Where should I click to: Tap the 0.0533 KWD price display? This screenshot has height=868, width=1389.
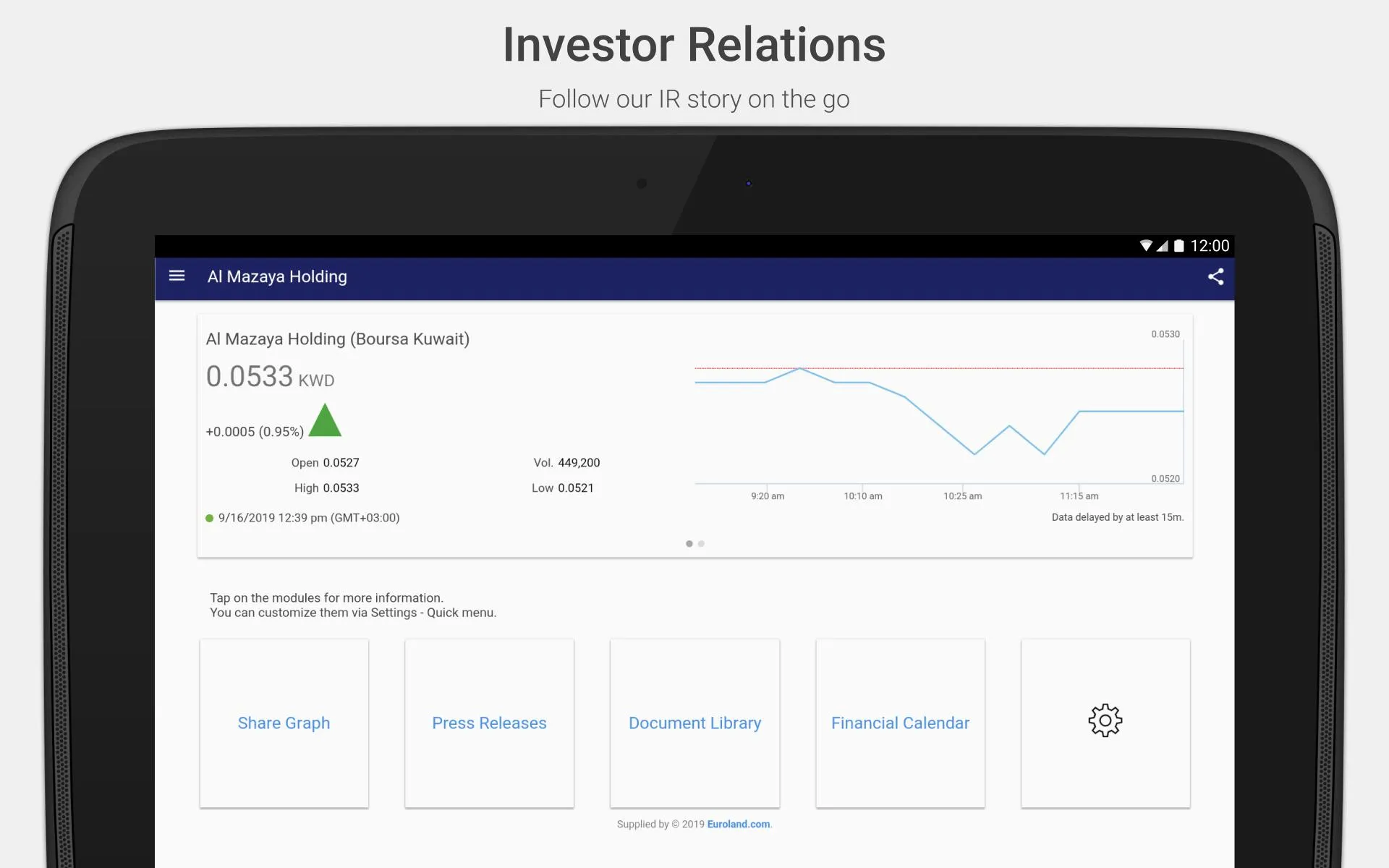(x=271, y=377)
